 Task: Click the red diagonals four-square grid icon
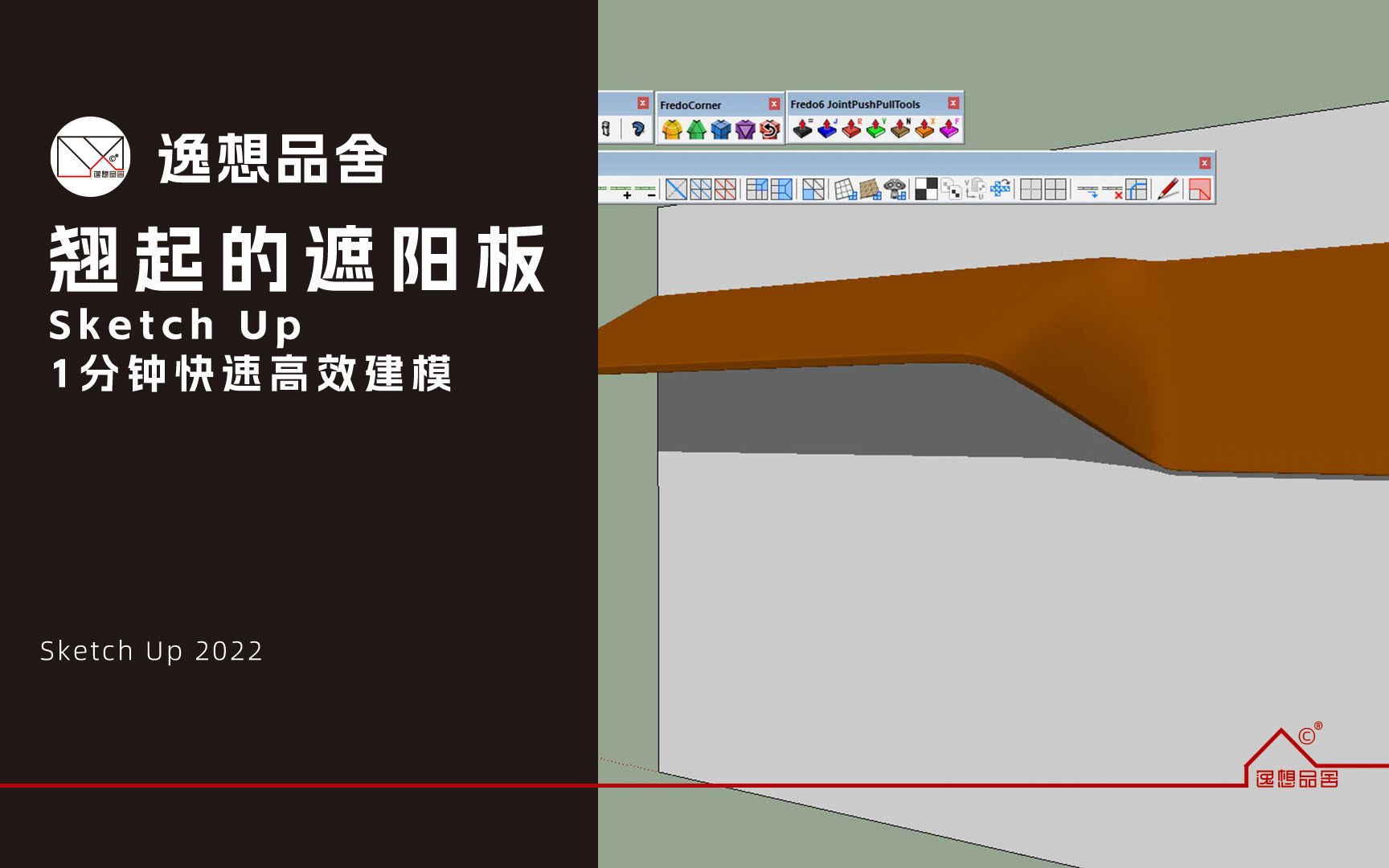tap(725, 190)
